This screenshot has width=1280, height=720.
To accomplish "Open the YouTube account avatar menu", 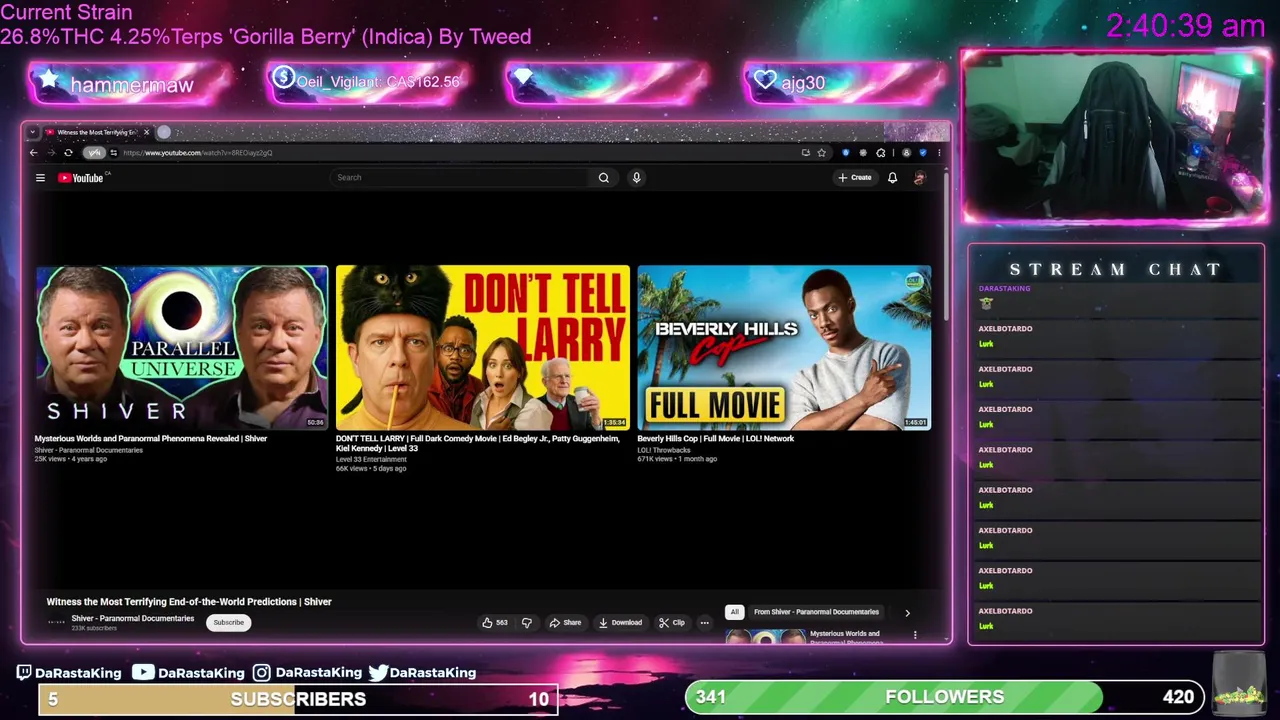I will 919,178.
